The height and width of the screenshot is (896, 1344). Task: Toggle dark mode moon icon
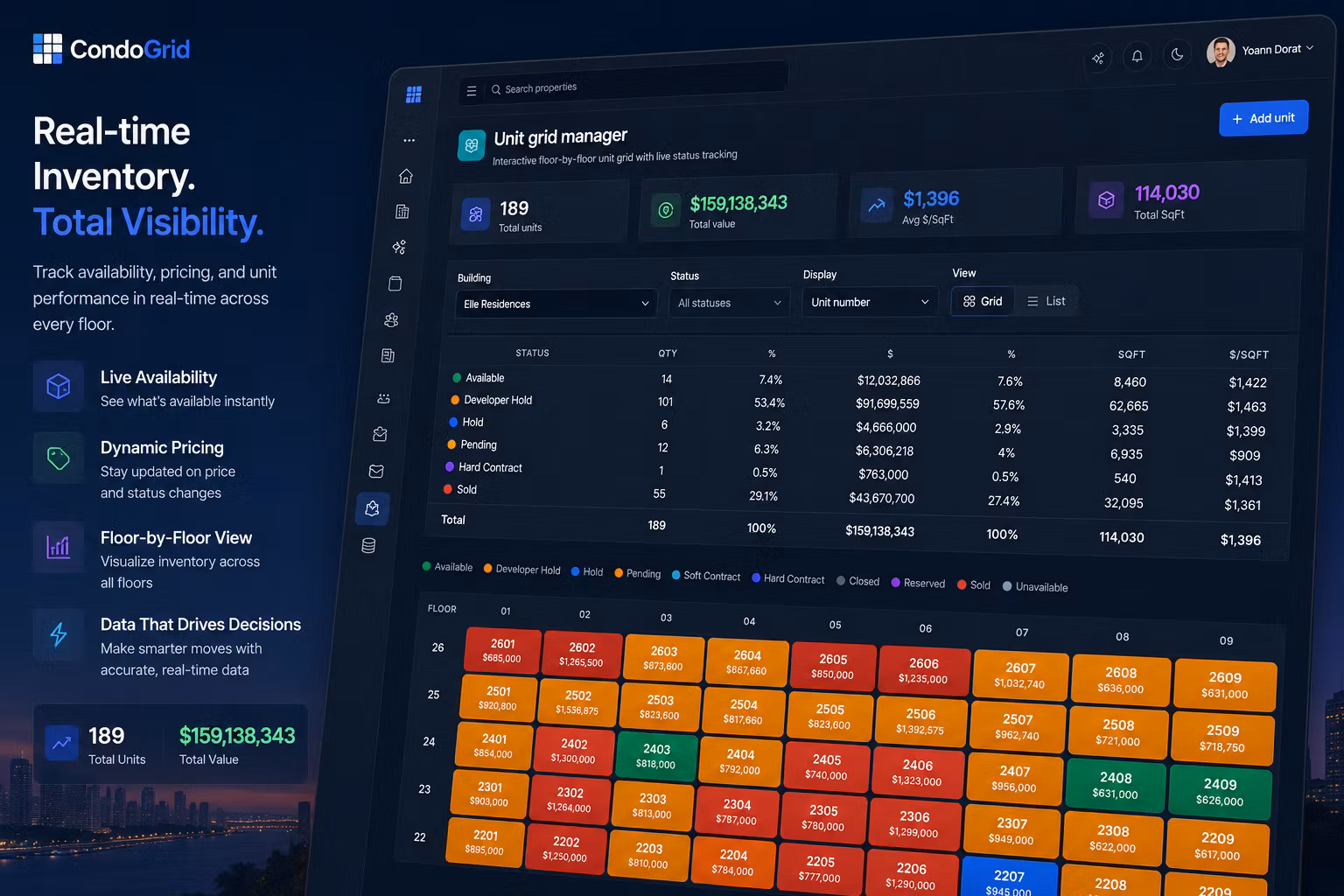[1178, 54]
